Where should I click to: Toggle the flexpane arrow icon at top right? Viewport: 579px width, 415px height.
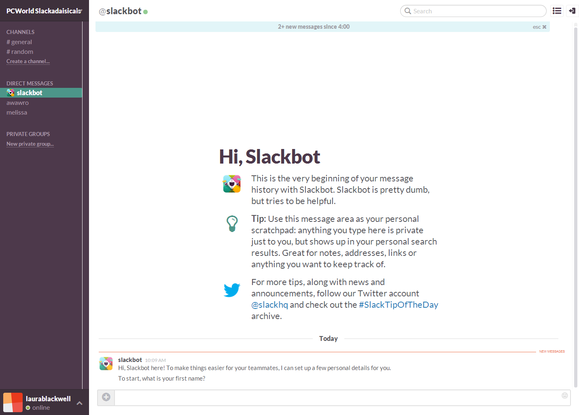click(572, 11)
